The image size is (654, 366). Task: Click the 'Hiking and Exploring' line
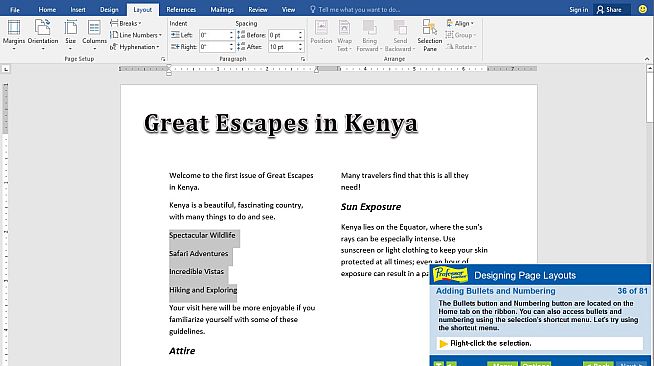click(203, 290)
